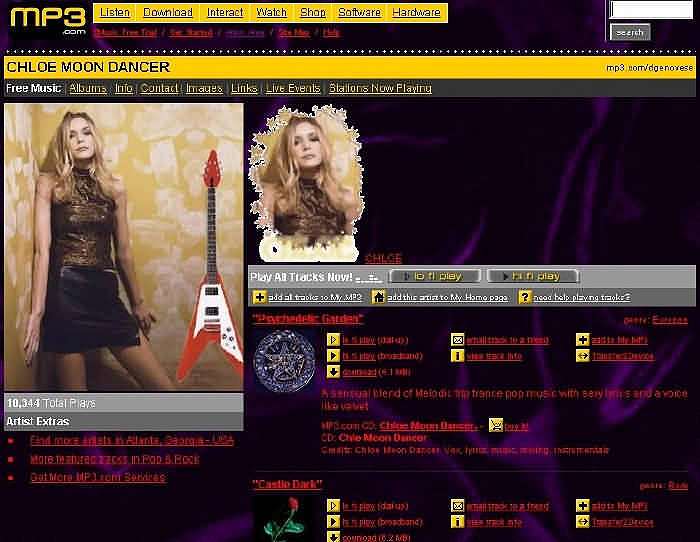Select the Free Music tab
700x542 pixels.
pos(33,88)
